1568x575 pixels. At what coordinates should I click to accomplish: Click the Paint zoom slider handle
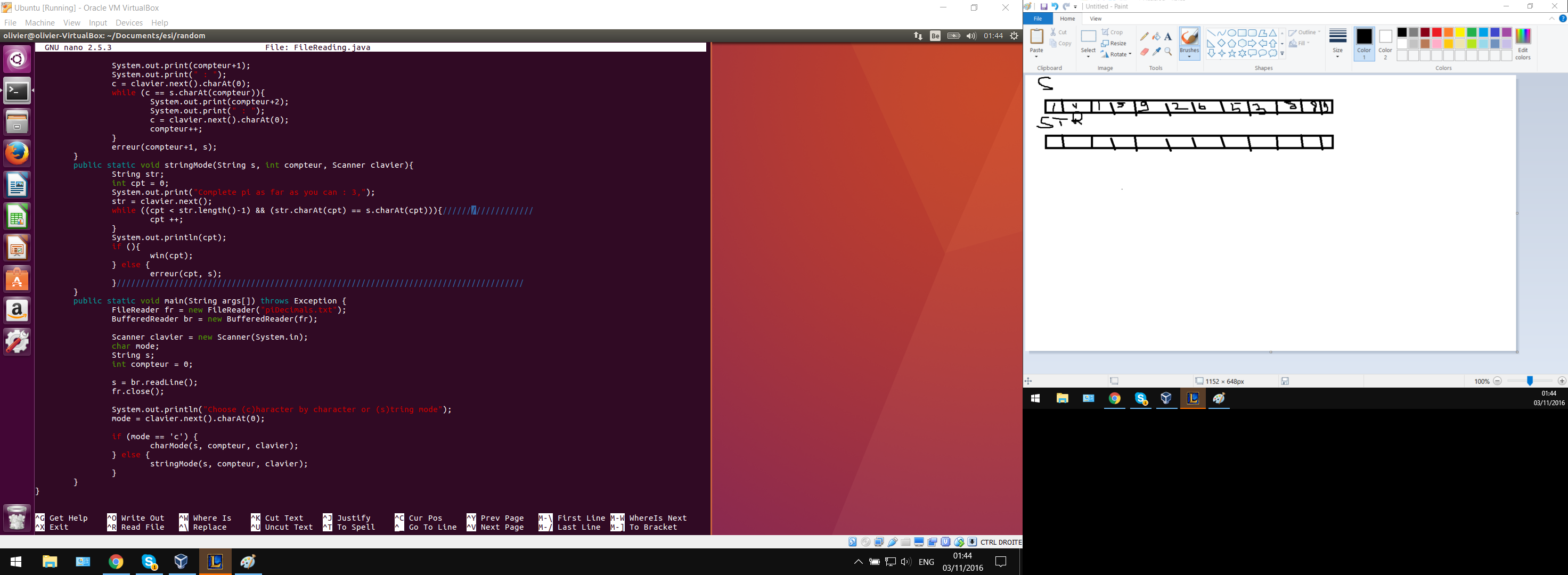pyautogui.click(x=1529, y=381)
